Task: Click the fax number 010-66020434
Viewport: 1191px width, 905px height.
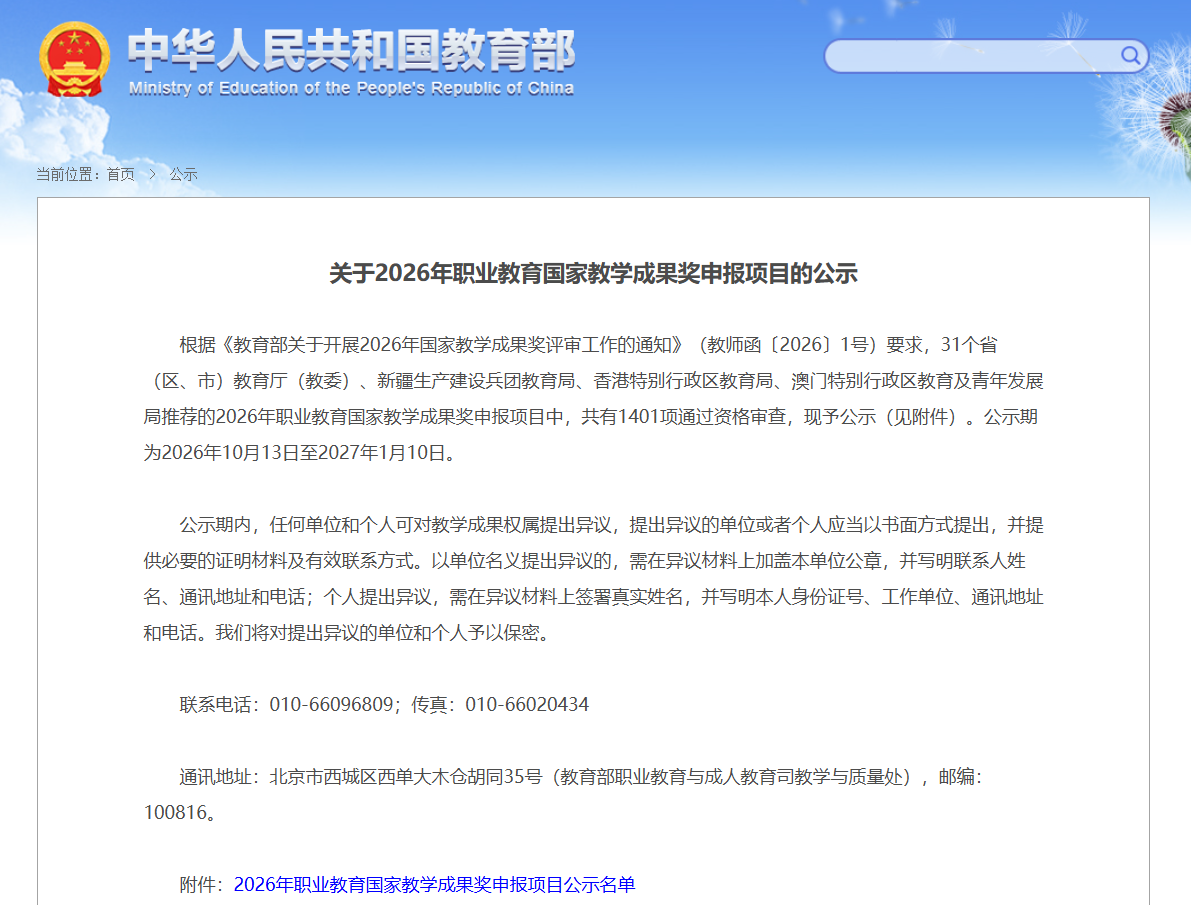Action: (x=527, y=704)
